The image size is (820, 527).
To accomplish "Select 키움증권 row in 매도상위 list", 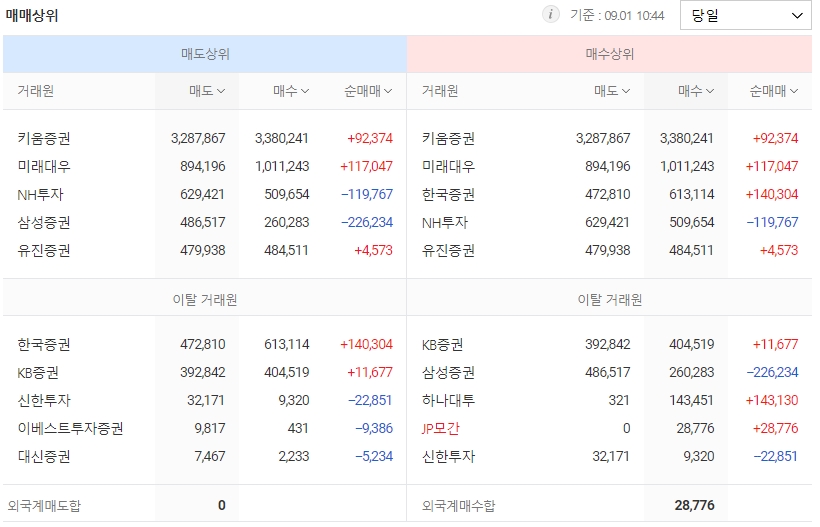I will (205, 139).
